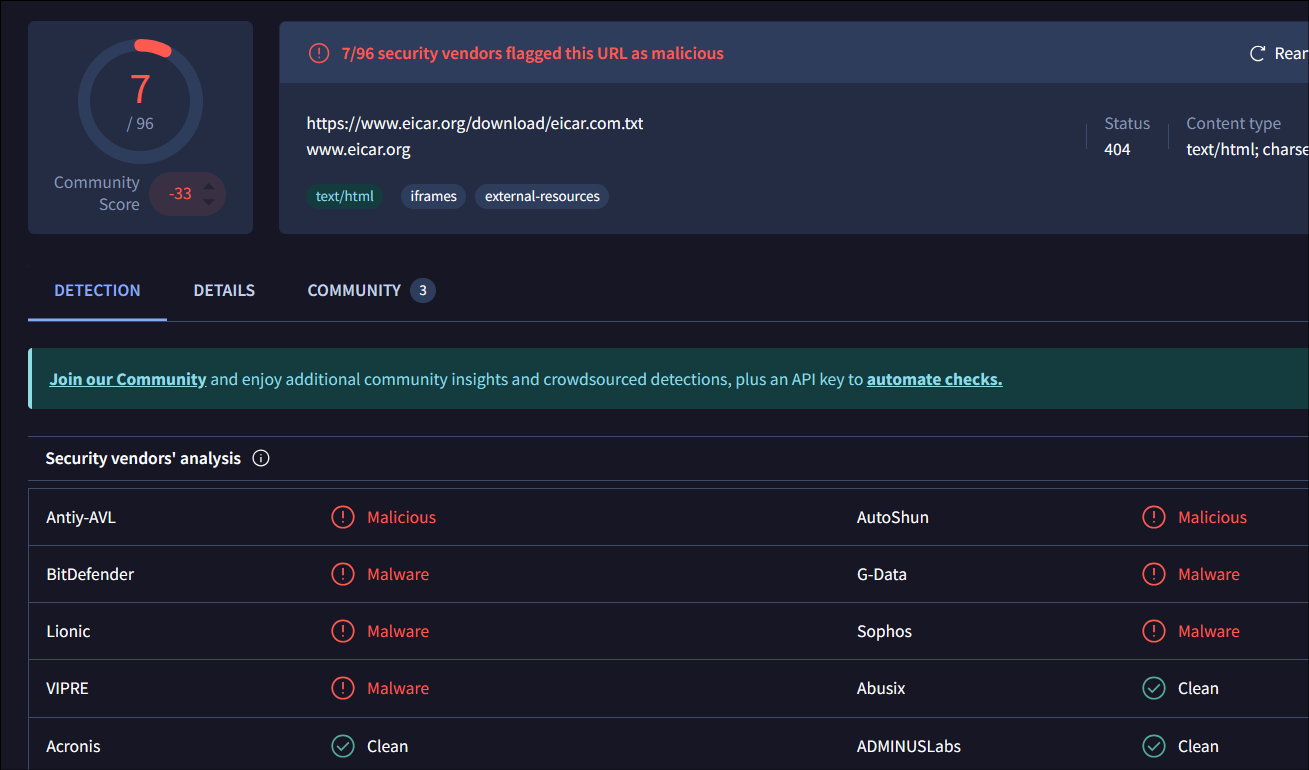
Task: Click the external-resources tag
Action: click(542, 197)
